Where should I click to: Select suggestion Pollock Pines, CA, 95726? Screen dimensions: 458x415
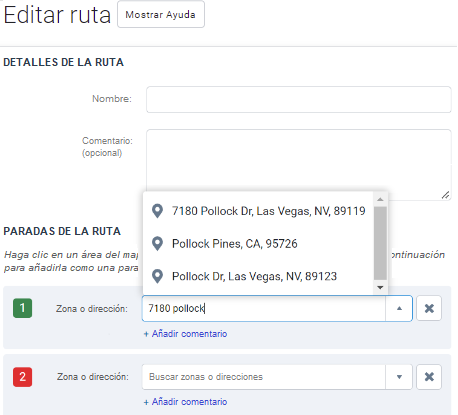[x=258, y=244]
